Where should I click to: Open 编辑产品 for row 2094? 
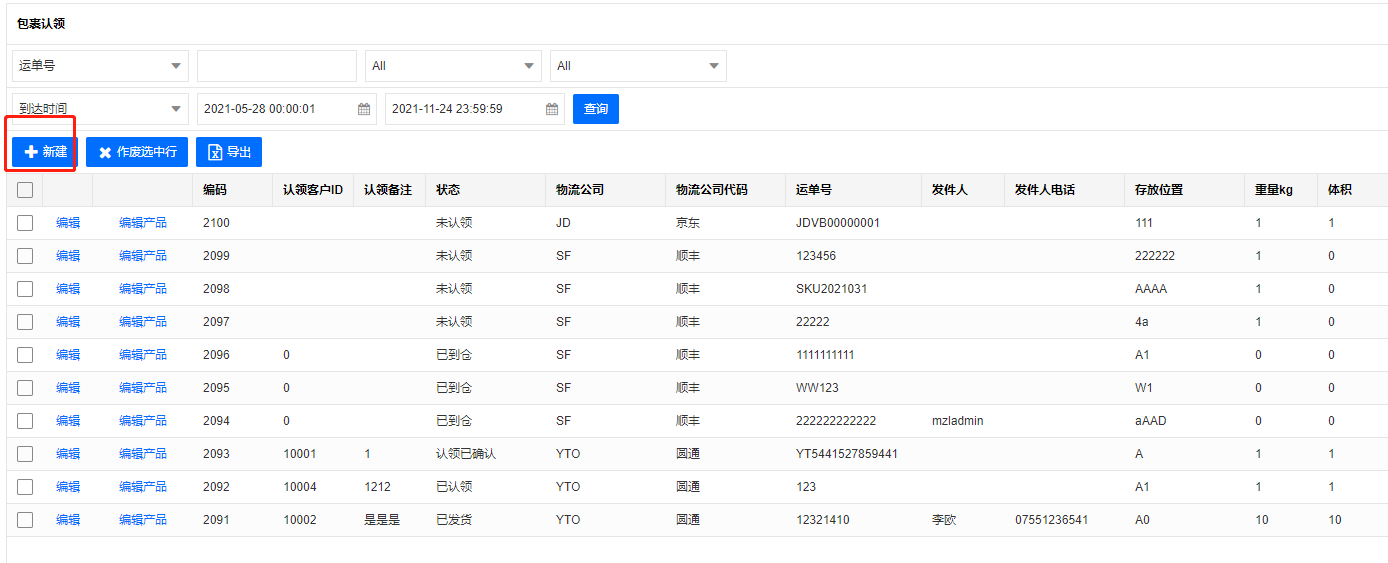pyautogui.click(x=143, y=421)
